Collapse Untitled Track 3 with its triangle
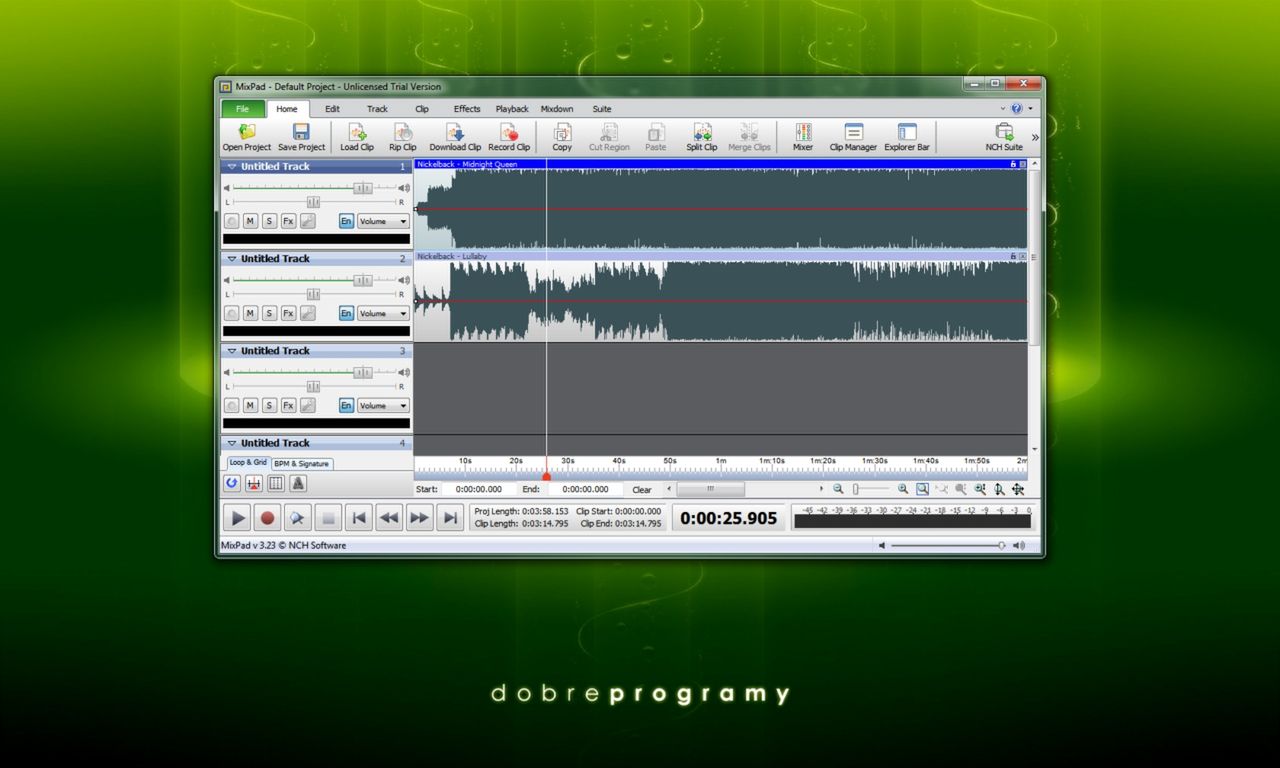Viewport: 1280px width, 768px height. click(x=232, y=351)
